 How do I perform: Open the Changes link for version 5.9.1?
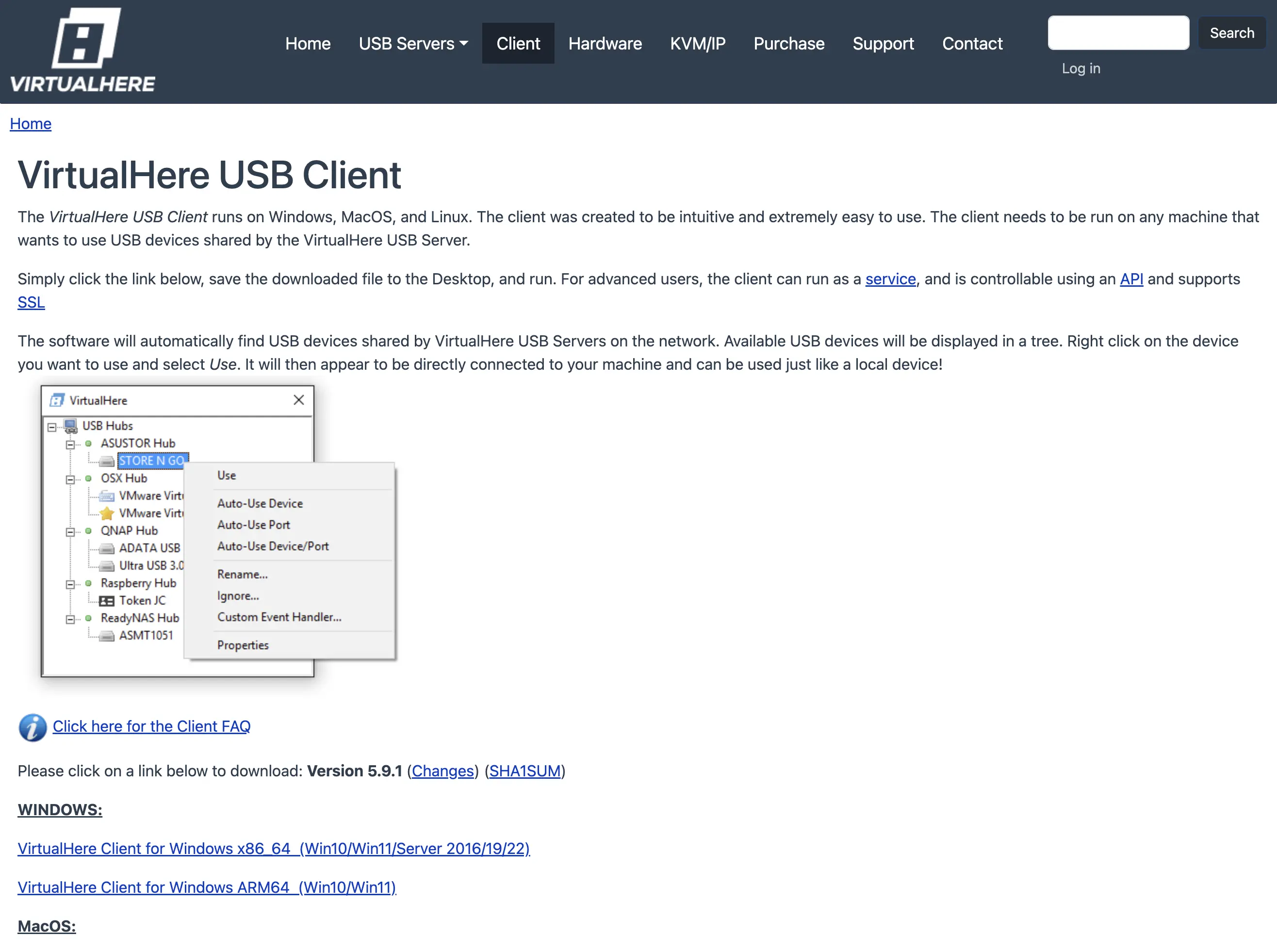[x=442, y=771]
